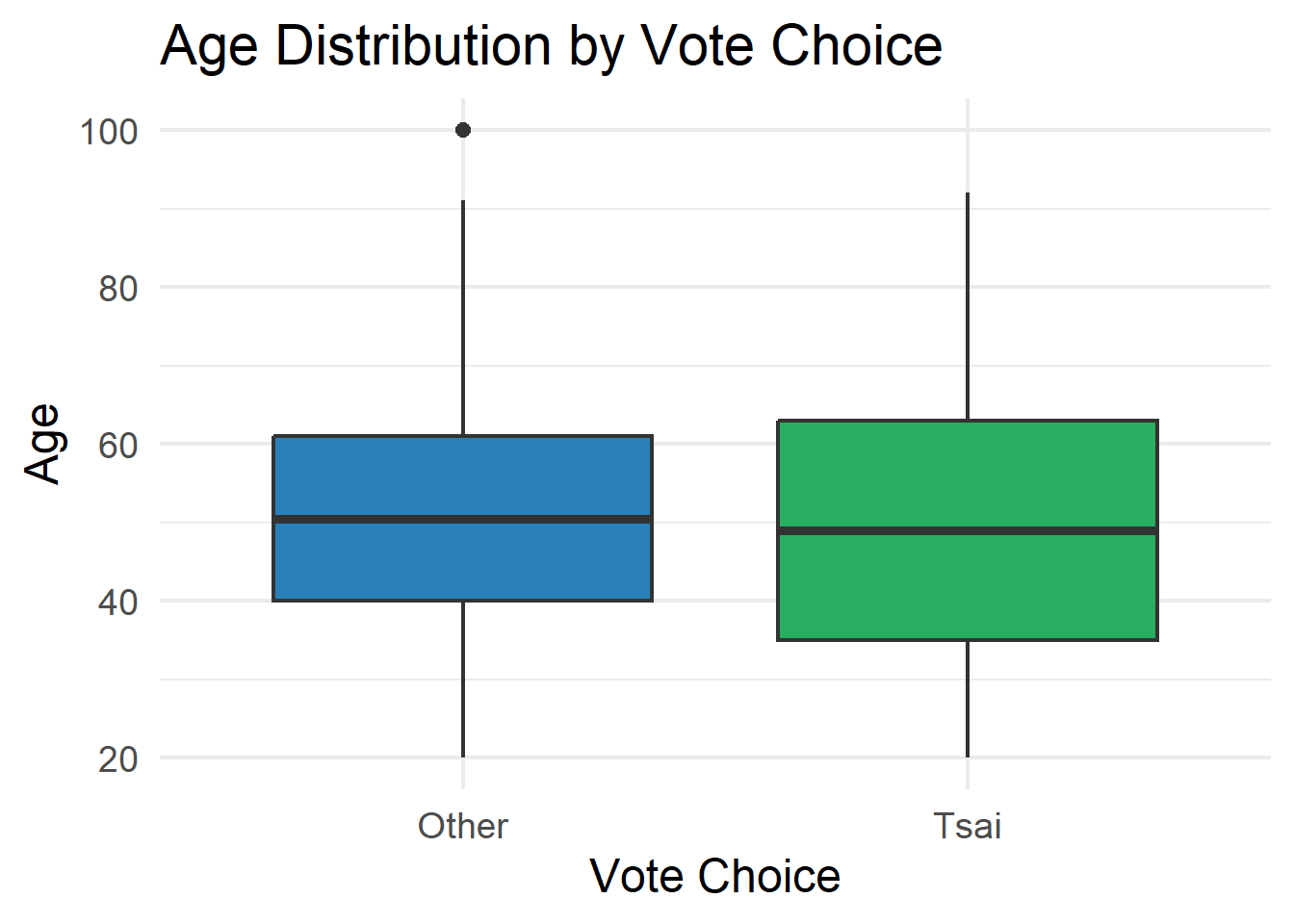
Task: Click the lower whisker of the Tsai boxplot
Action: tap(968, 699)
